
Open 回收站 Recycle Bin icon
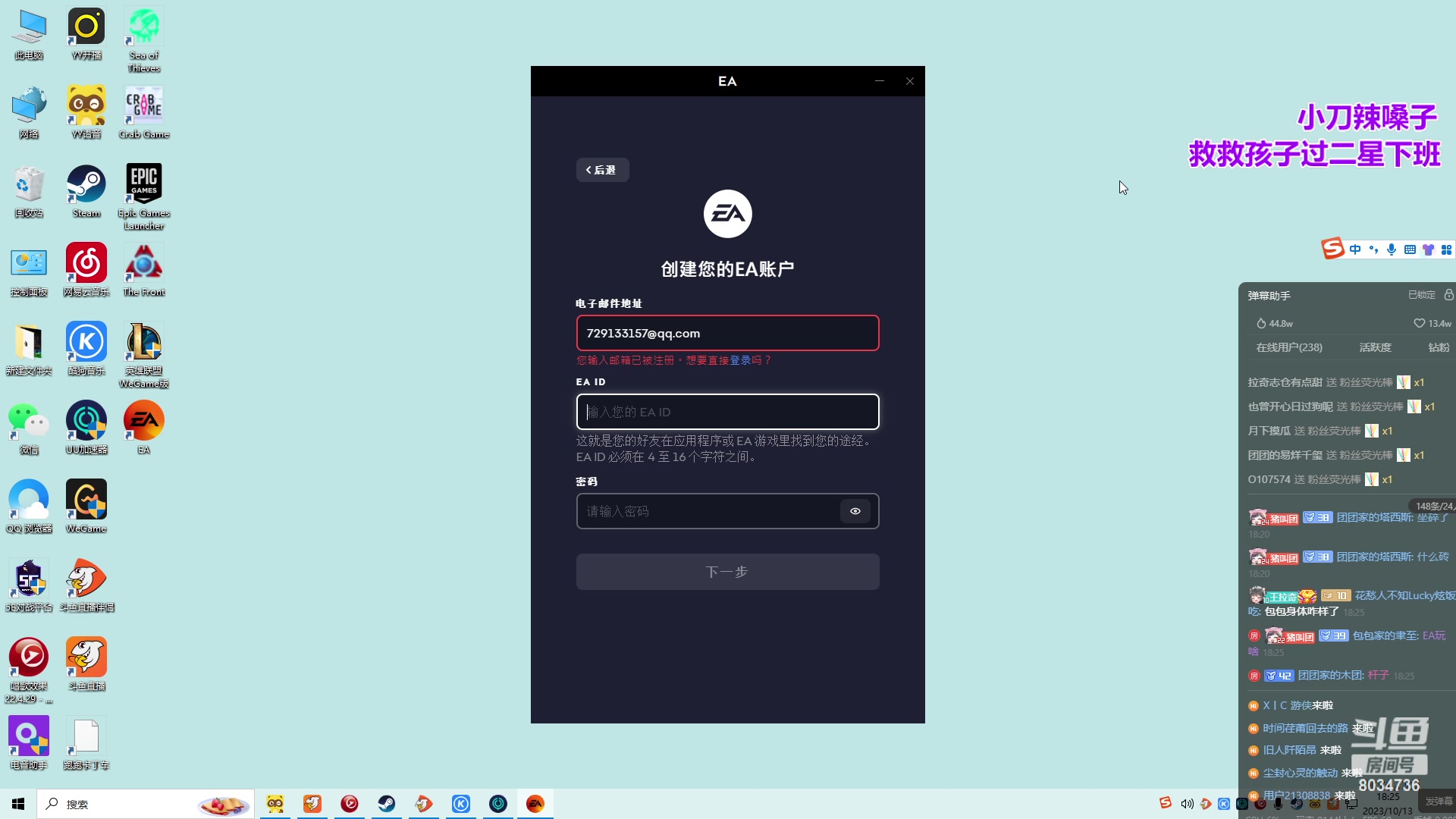[29, 192]
